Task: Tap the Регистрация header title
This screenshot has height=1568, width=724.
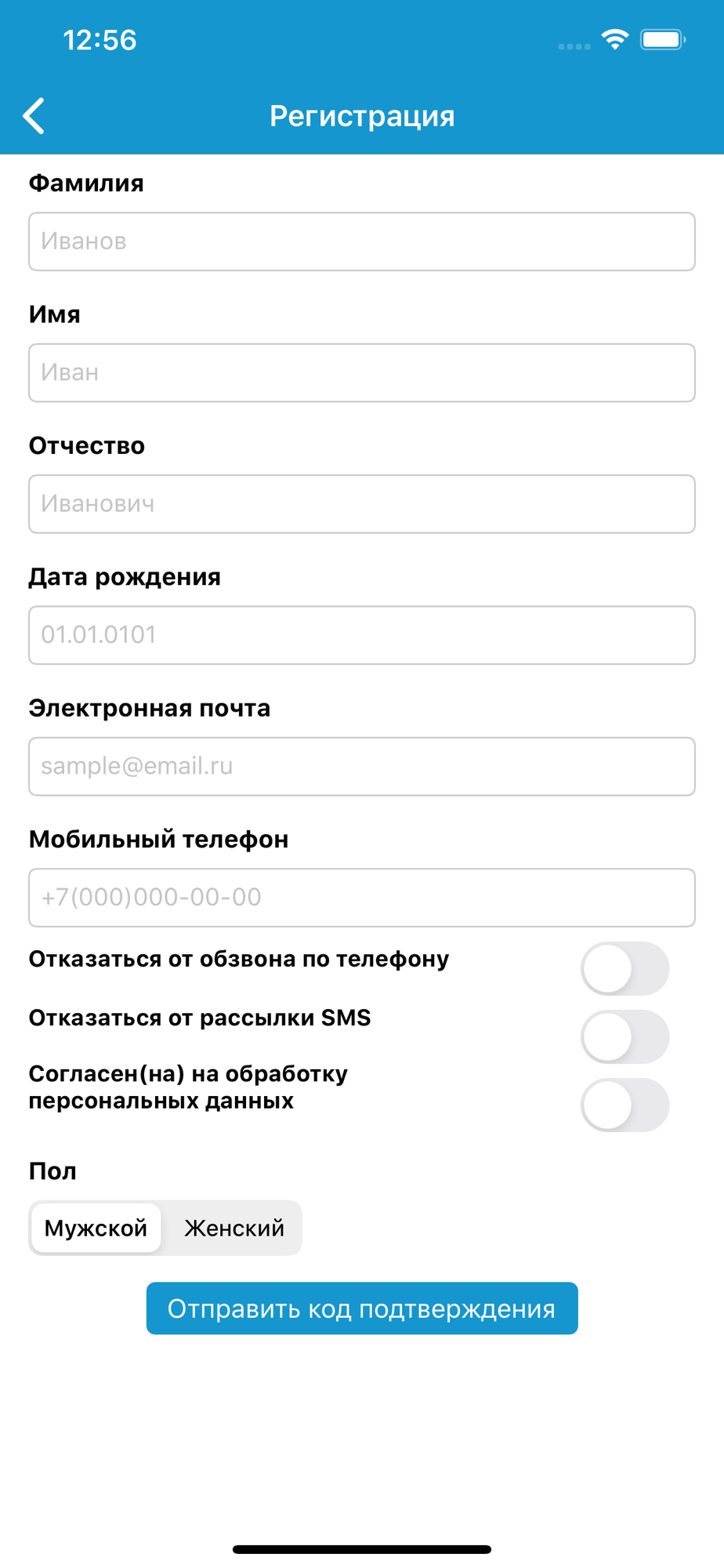Action: (362, 116)
